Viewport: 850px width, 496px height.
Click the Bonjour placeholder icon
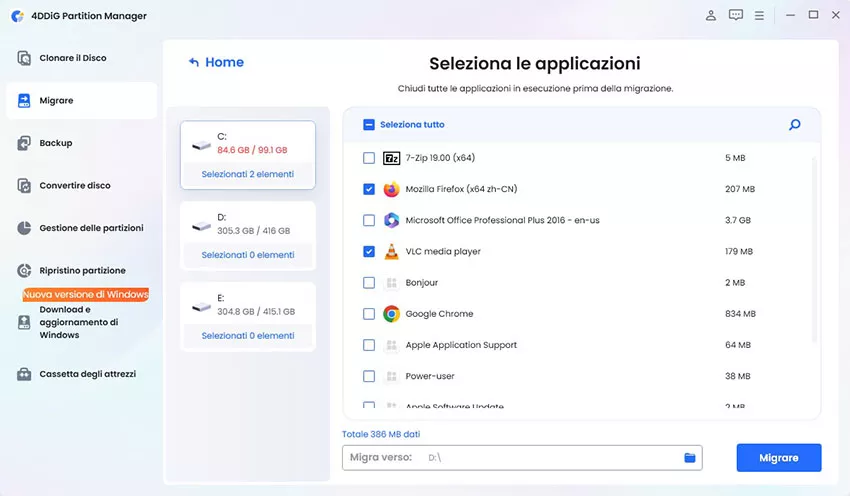[x=391, y=283]
